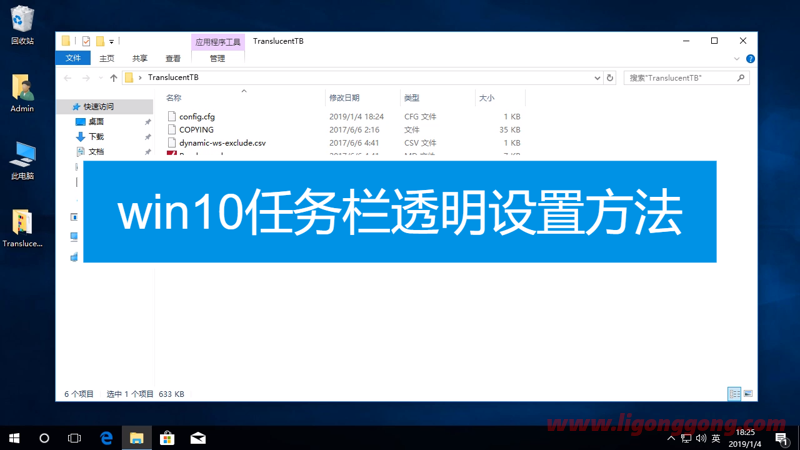Viewport: 800px width, 450px height.
Task: Click the search magnifier icon
Action: pos(741,78)
